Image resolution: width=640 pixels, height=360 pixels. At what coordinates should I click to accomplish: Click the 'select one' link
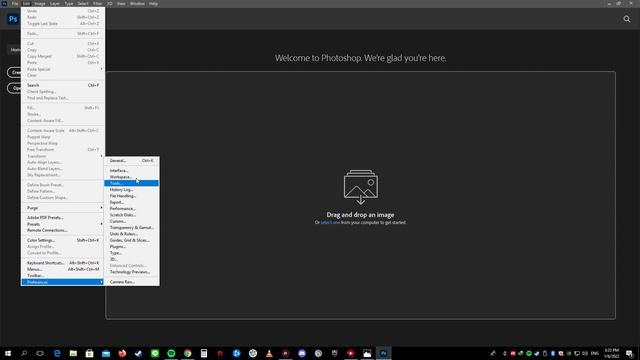point(330,222)
